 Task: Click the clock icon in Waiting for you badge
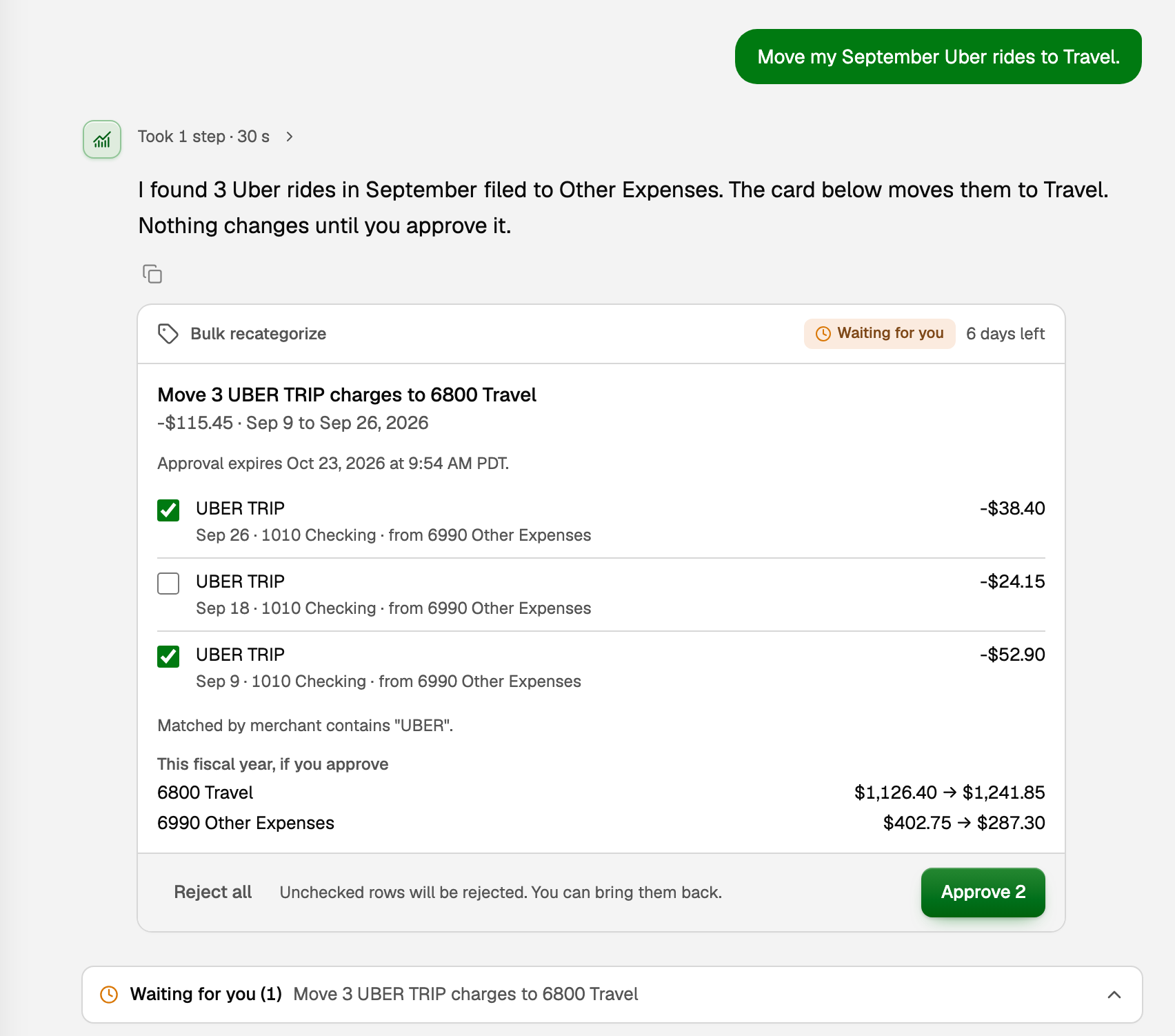pyautogui.click(x=823, y=334)
